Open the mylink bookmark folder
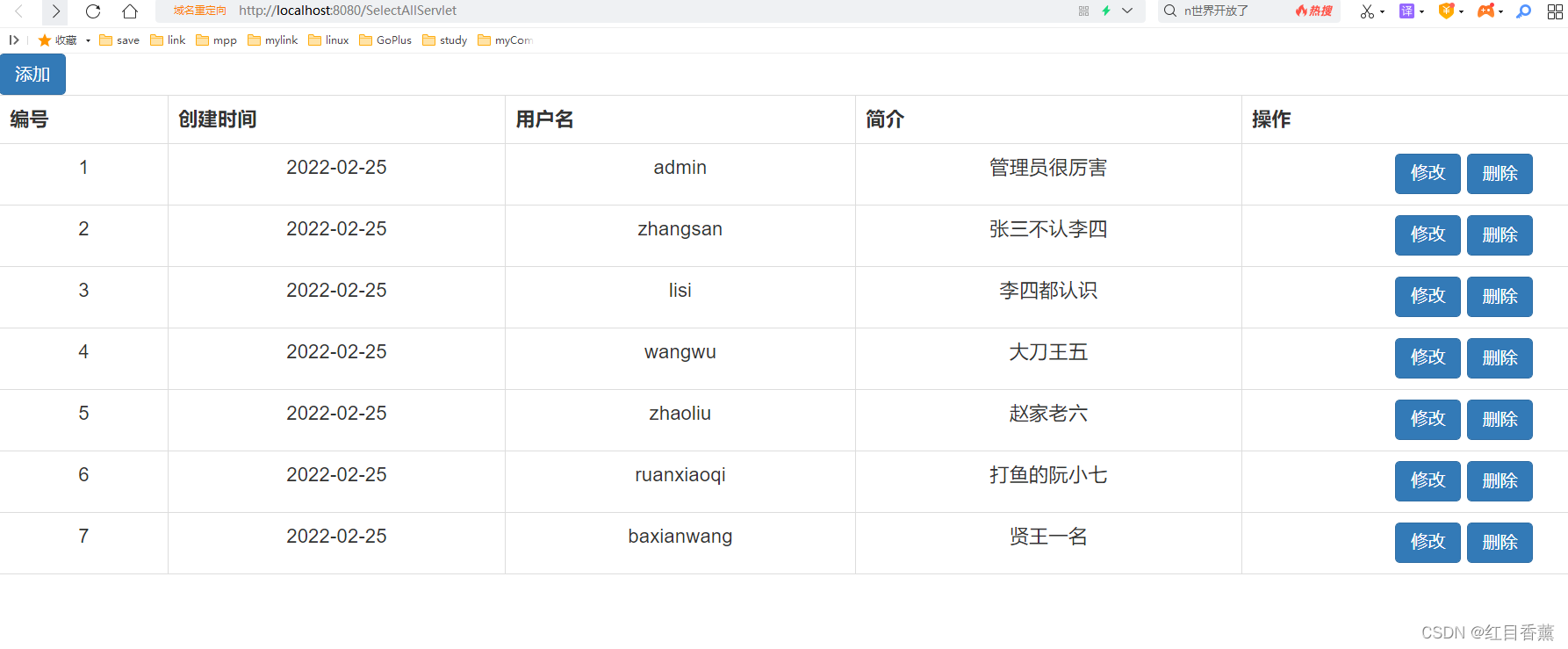 coord(272,40)
